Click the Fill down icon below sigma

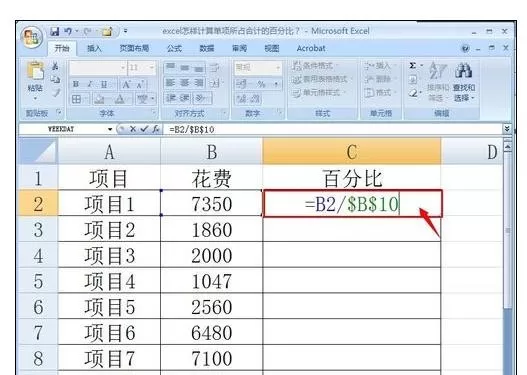[x=413, y=80]
